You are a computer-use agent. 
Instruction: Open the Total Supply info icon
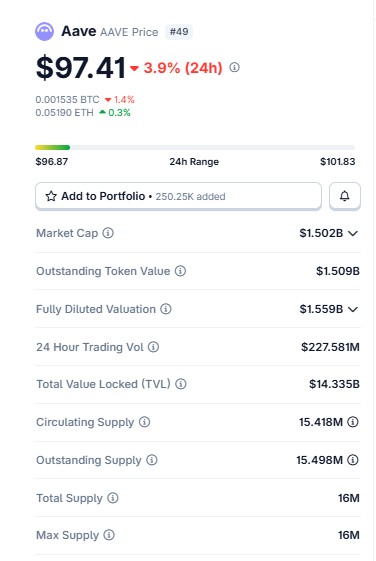(x=113, y=498)
